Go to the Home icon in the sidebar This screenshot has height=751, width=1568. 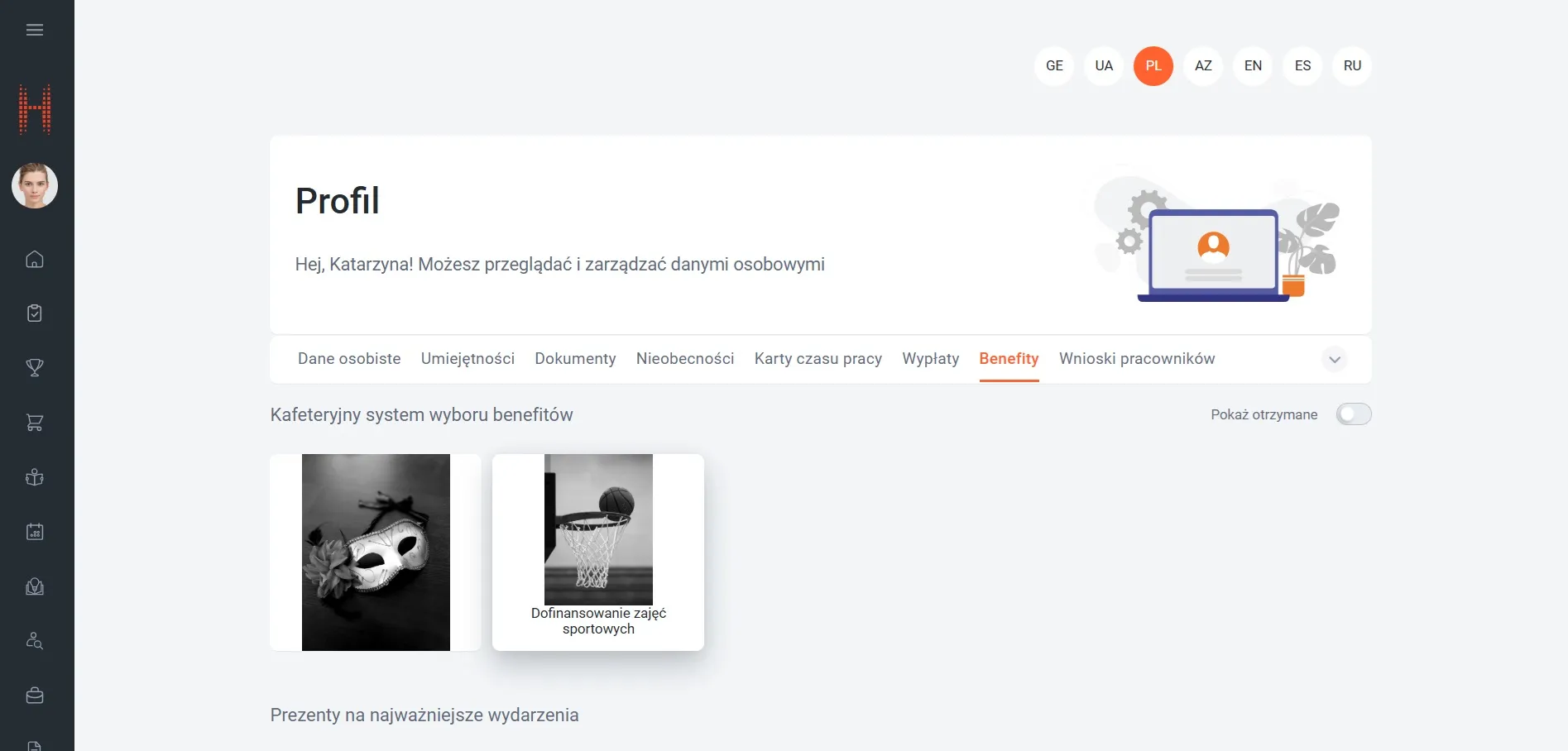35,259
